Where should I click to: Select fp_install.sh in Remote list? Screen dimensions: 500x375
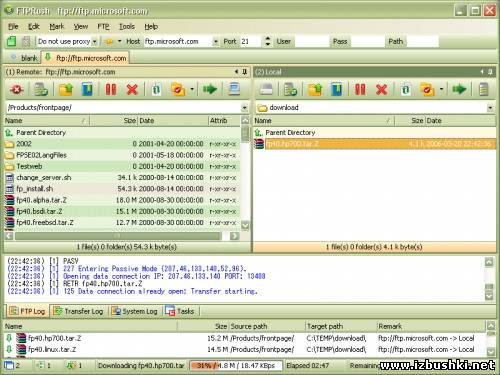(122, 189)
